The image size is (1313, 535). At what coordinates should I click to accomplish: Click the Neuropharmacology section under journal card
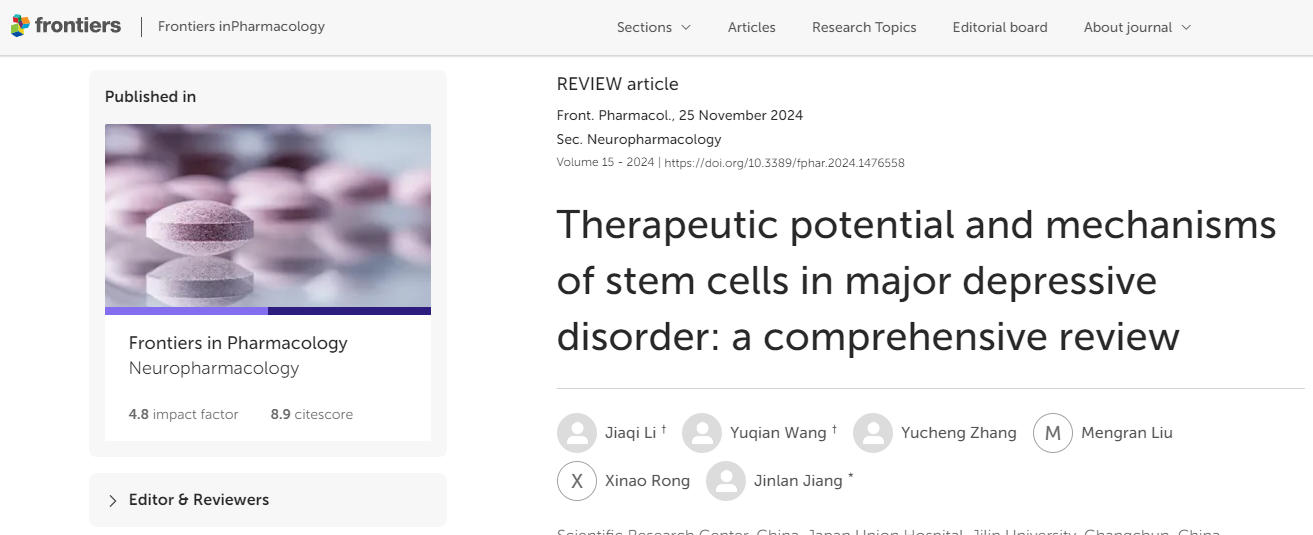pyautogui.click(x=214, y=368)
